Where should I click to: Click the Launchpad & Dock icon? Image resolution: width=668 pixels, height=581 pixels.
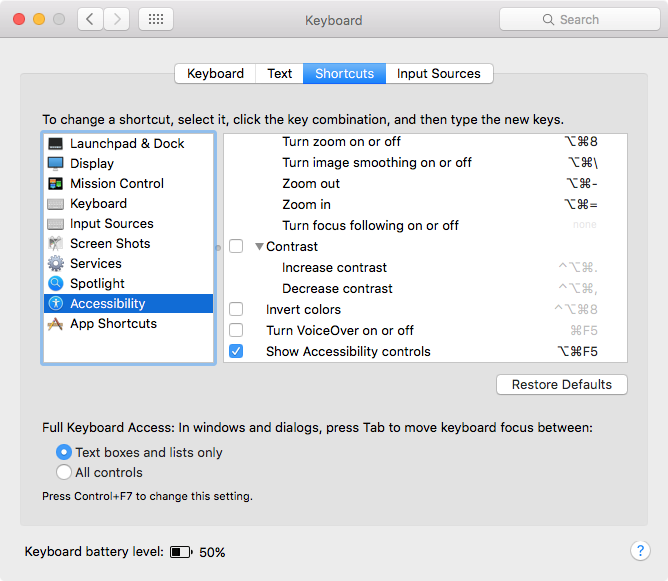point(55,144)
